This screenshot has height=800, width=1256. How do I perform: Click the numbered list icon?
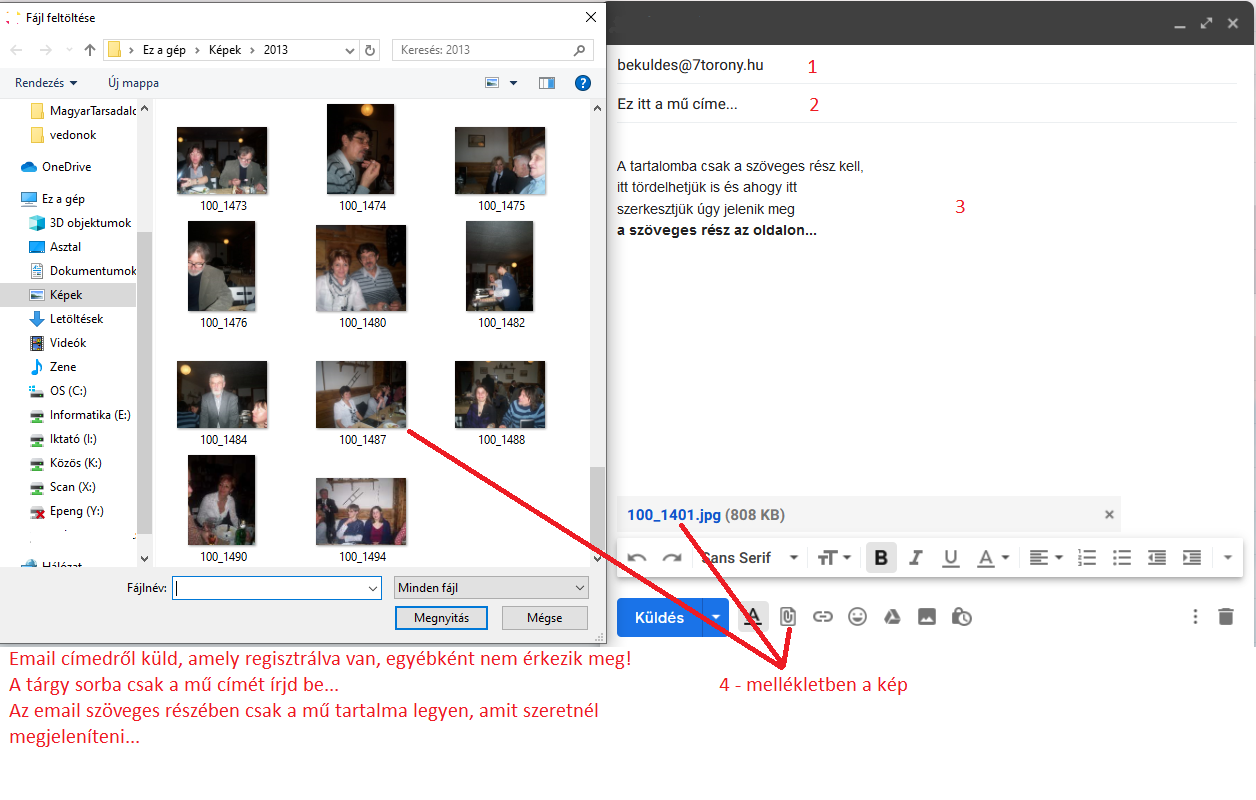click(x=1087, y=558)
